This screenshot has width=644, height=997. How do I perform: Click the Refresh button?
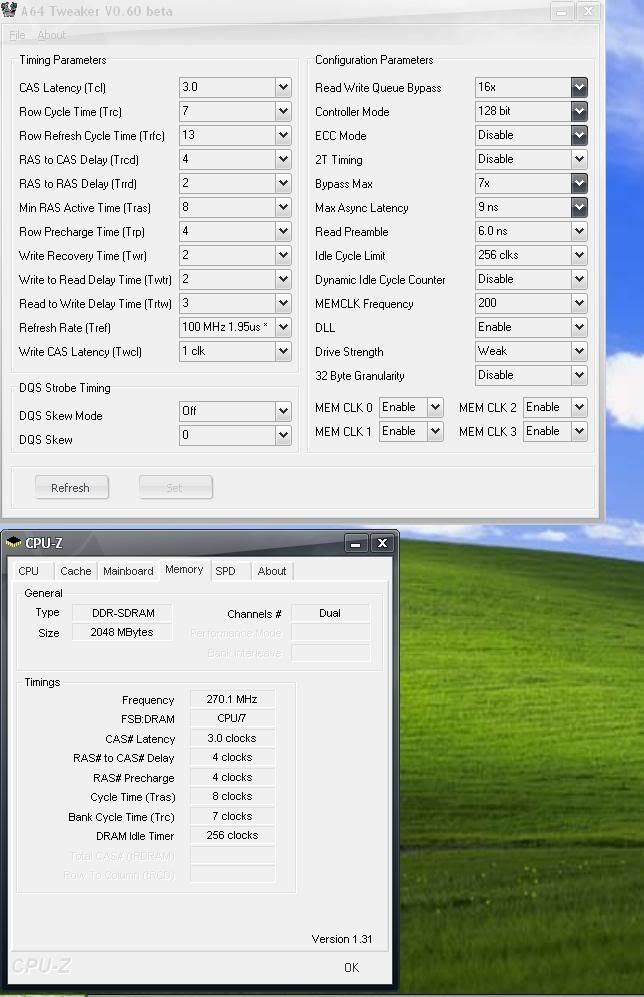[x=71, y=488]
